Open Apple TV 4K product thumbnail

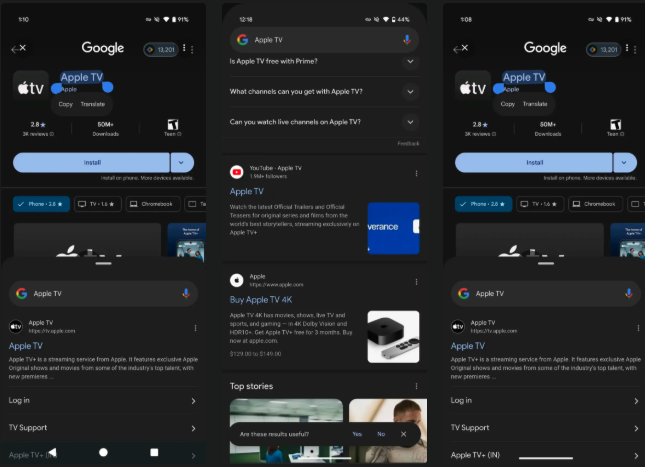(393, 337)
